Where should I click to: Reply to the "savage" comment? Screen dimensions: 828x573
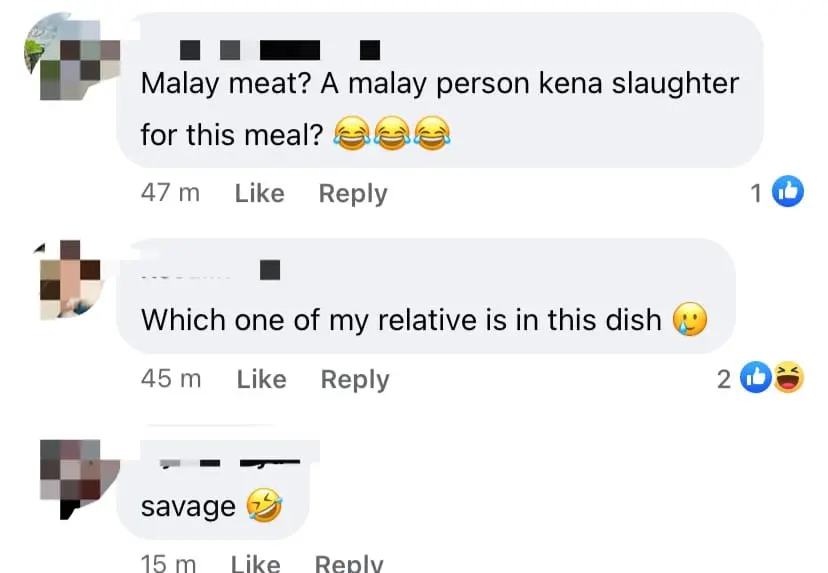coord(348,564)
